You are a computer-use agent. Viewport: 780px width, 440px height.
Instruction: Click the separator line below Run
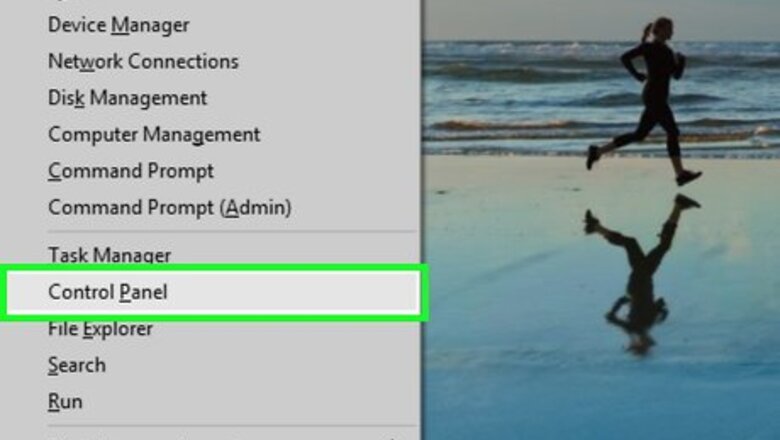point(232,426)
